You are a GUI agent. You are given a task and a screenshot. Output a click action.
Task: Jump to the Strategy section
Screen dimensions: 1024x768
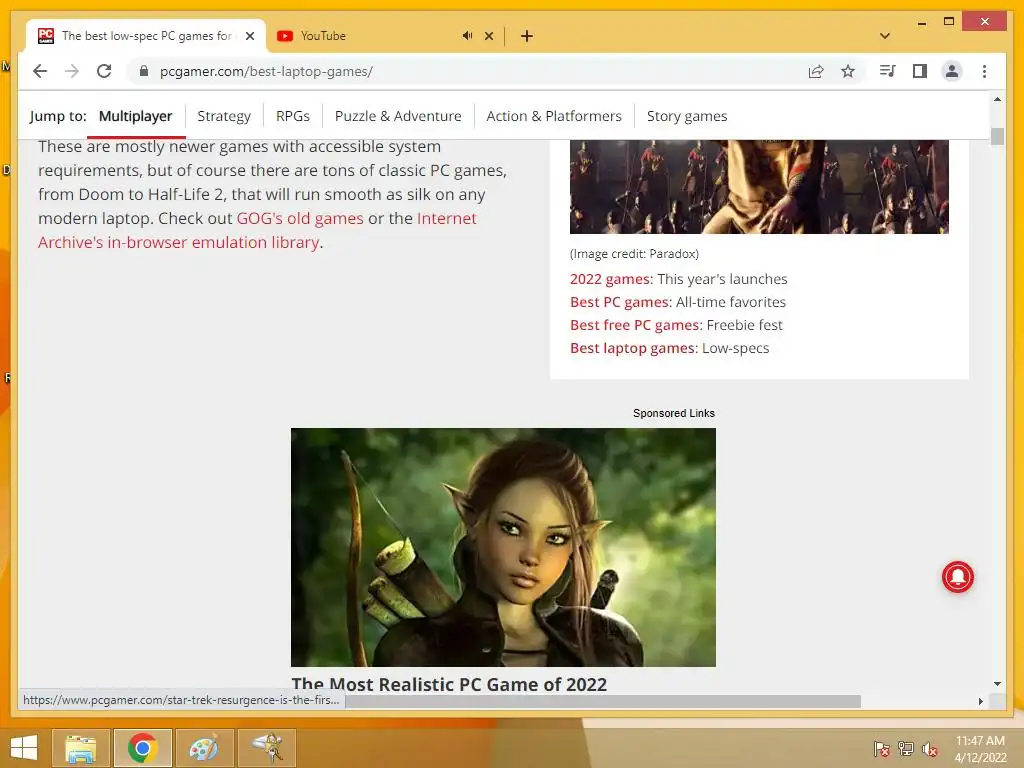(x=224, y=116)
